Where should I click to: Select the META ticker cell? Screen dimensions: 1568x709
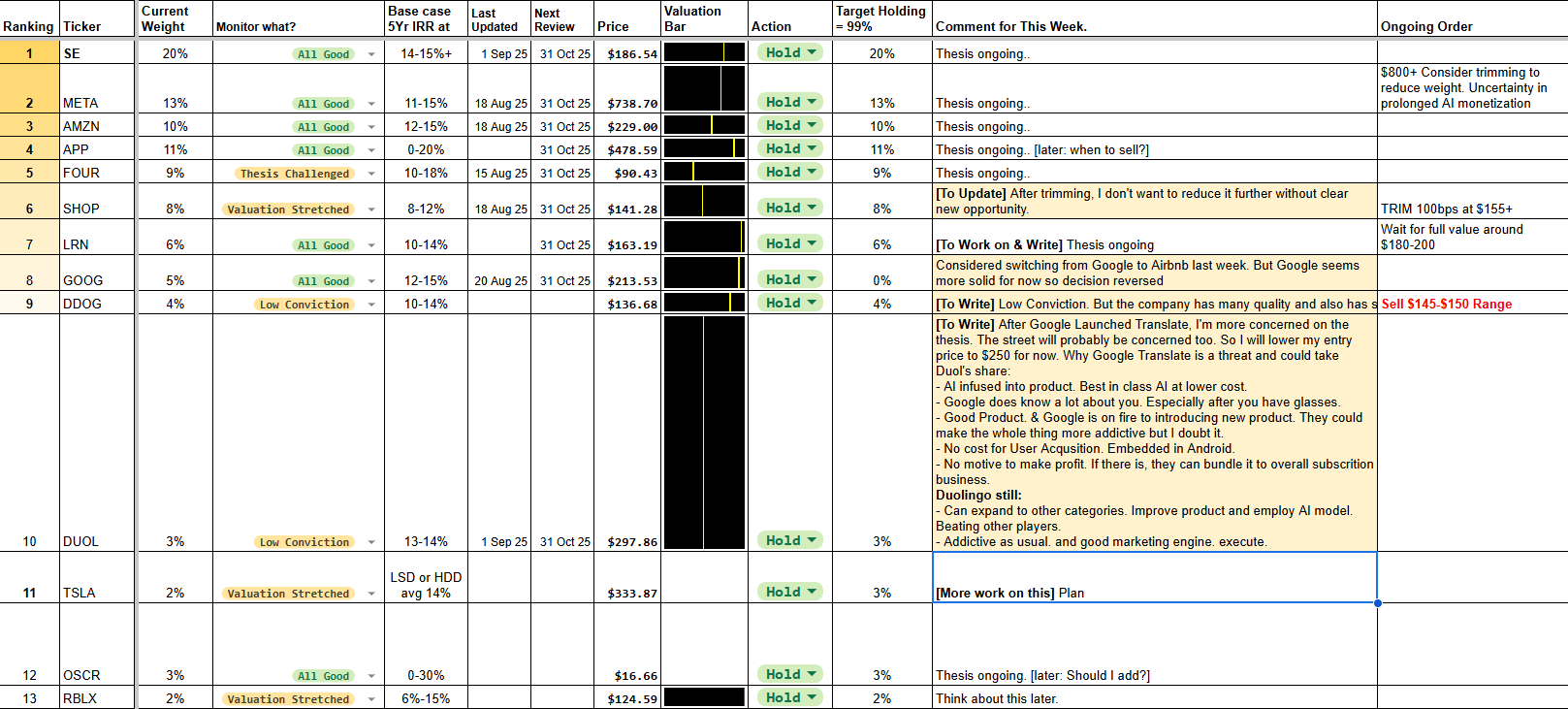pyautogui.click(x=98, y=89)
